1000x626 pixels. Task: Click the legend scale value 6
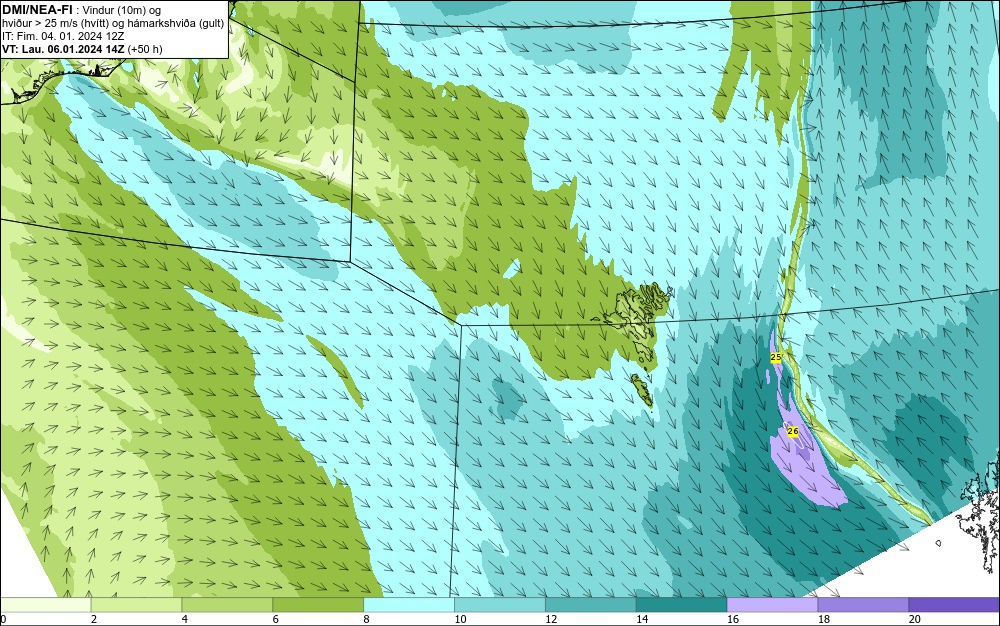[276, 619]
